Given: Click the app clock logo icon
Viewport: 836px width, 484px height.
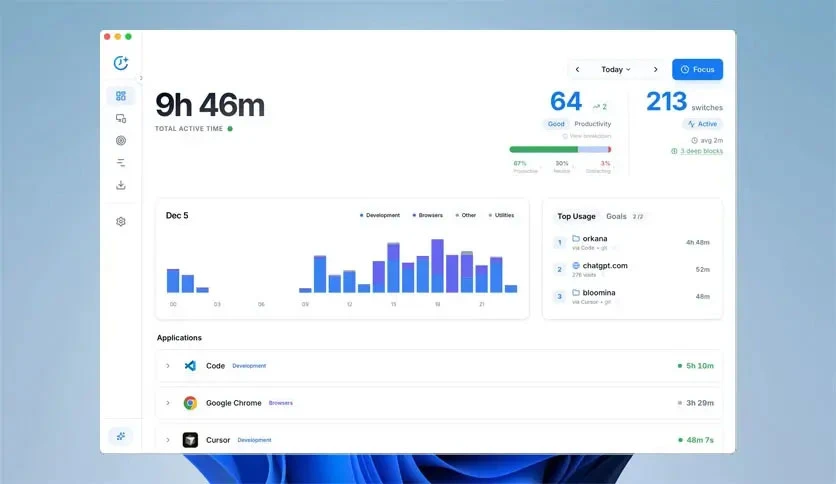Looking at the screenshot, I should tap(121, 63).
